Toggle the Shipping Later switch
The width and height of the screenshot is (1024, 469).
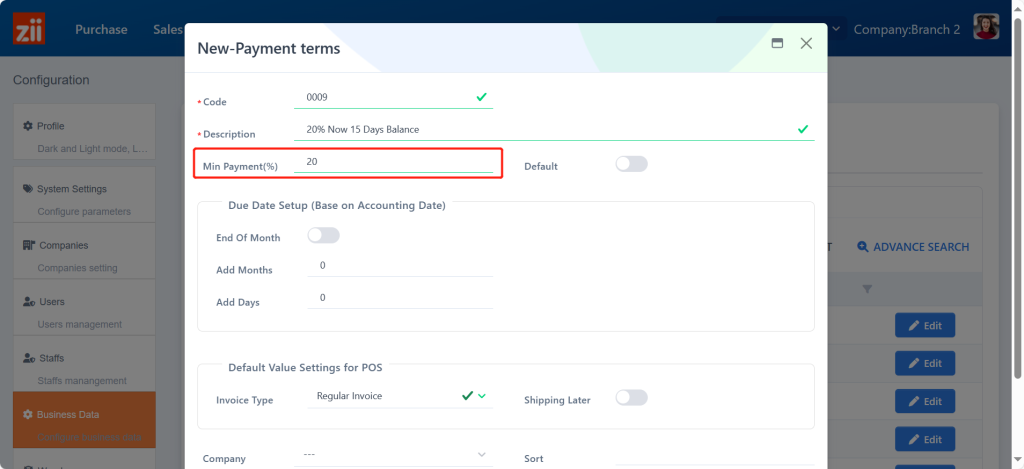coord(631,398)
